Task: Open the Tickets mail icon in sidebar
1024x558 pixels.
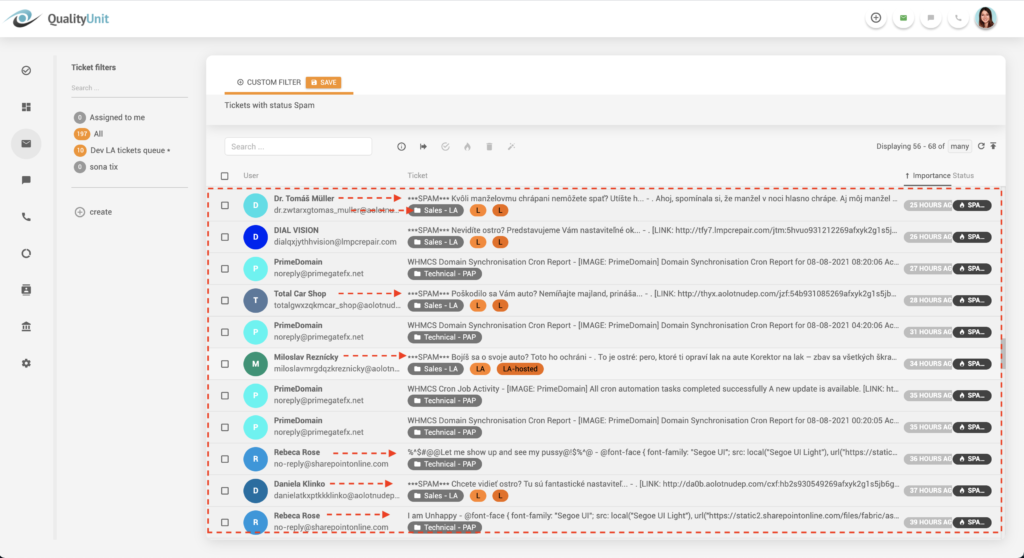Action: coord(26,143)
